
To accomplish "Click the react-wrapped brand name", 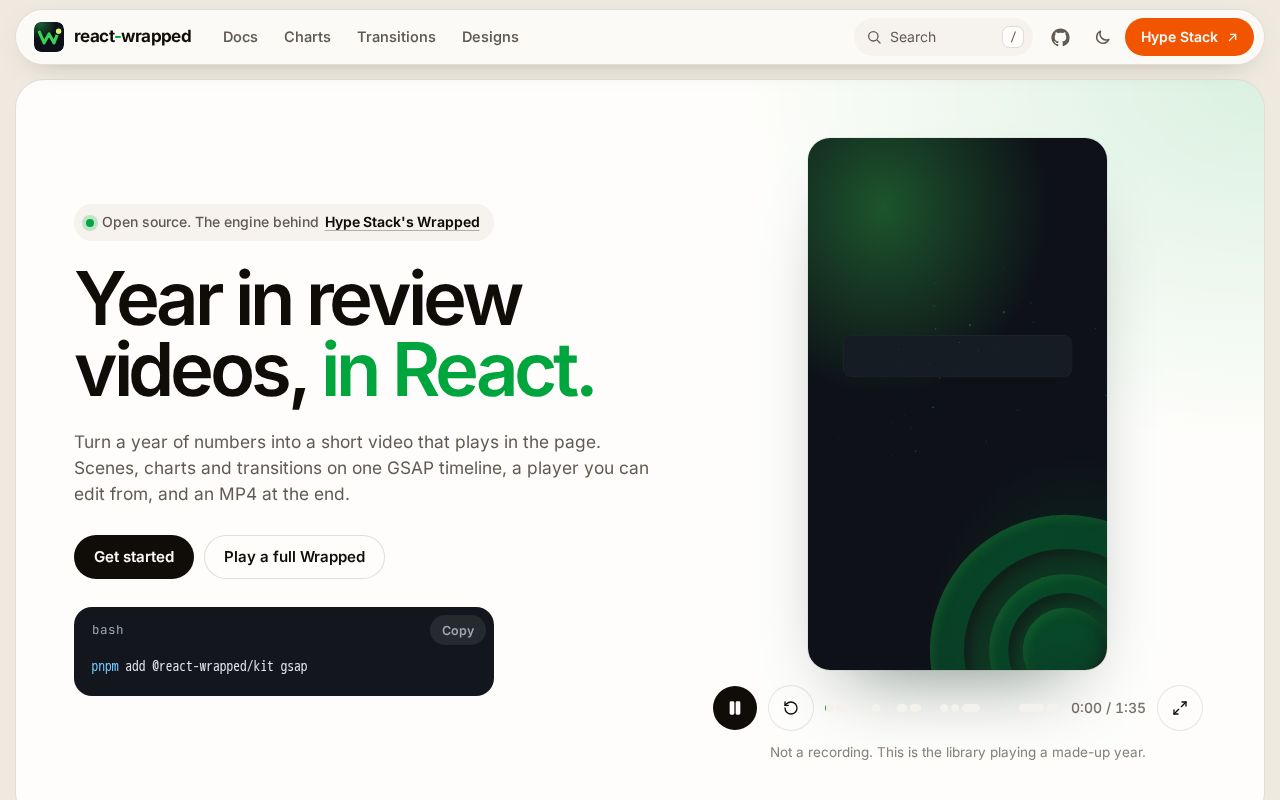I will 132,37.
